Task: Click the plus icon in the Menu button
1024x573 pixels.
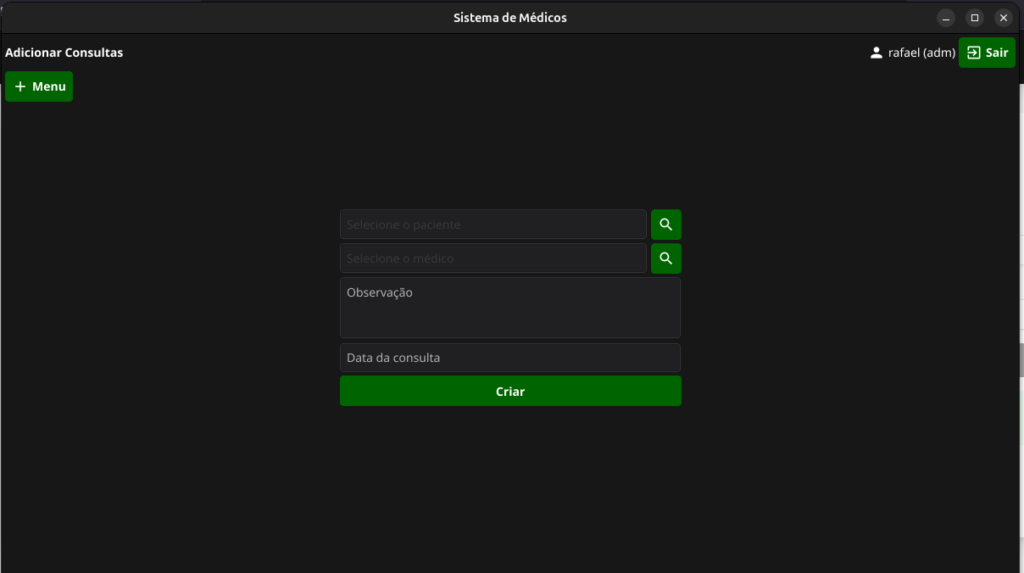Action: coord(20,87)
